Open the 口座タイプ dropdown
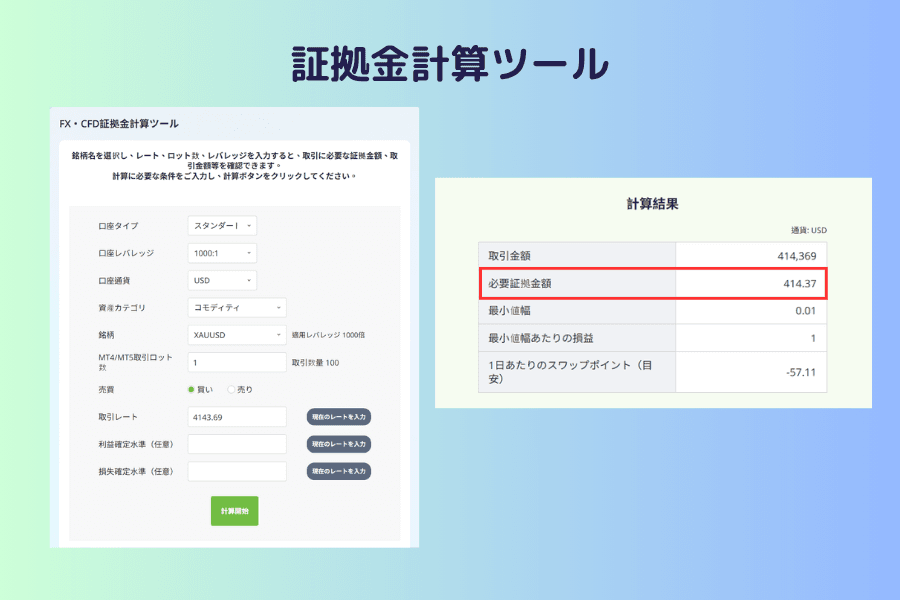The width and height of the screenshot is (900, 600). [222, 226]
